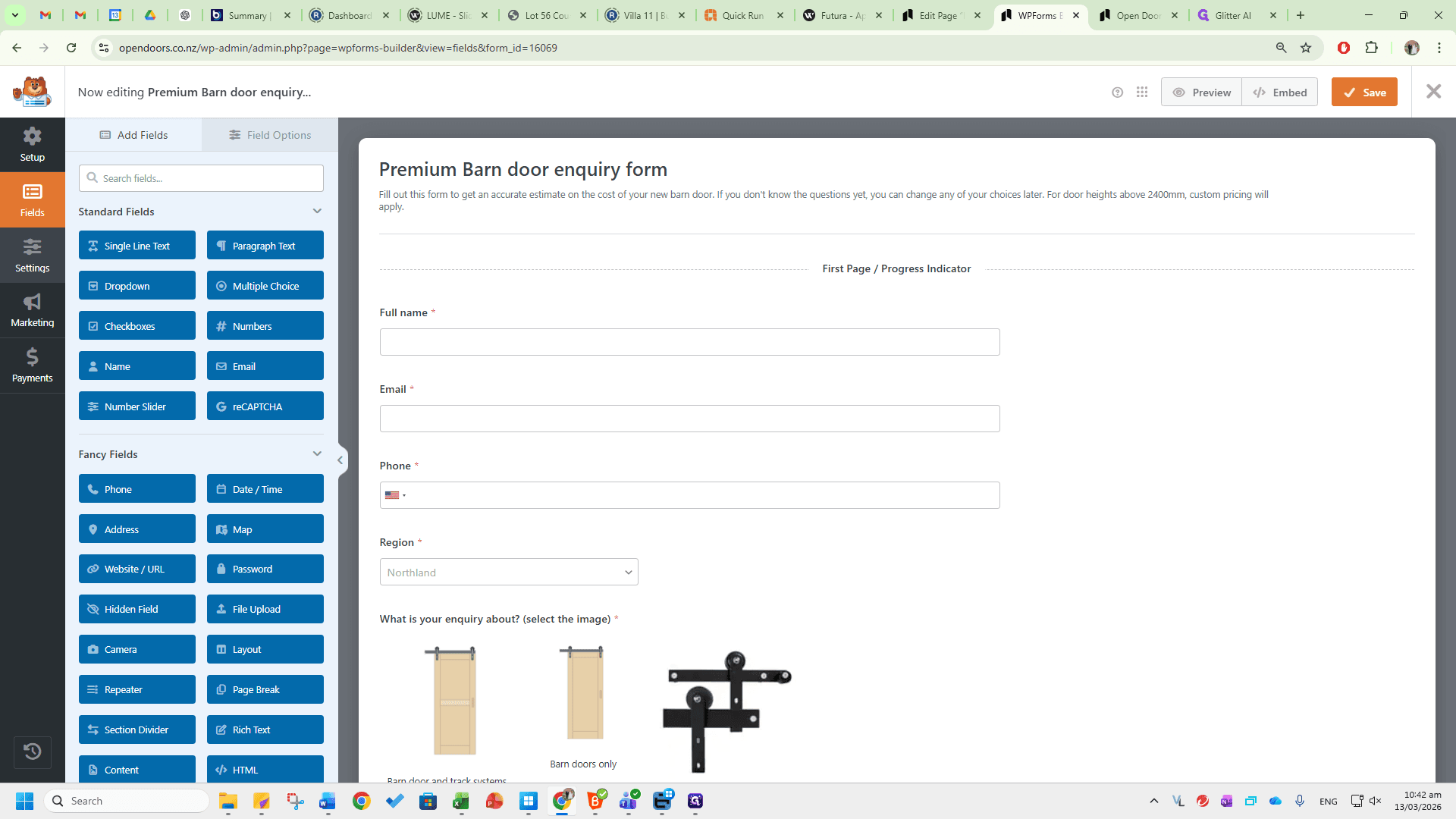This screenshot has height=819, width=1456.
Task: Open the Setup gear panel
Action: (32, 145)
